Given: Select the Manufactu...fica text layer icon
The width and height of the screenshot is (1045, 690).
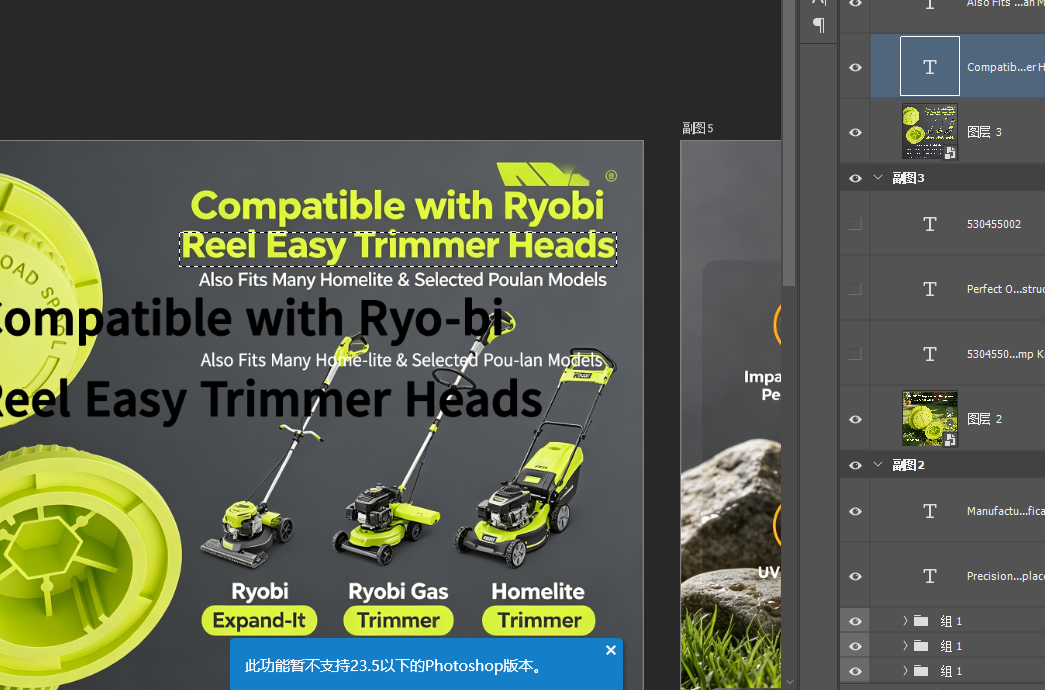Looking at the screenshot, I should (x=930, y=511).
